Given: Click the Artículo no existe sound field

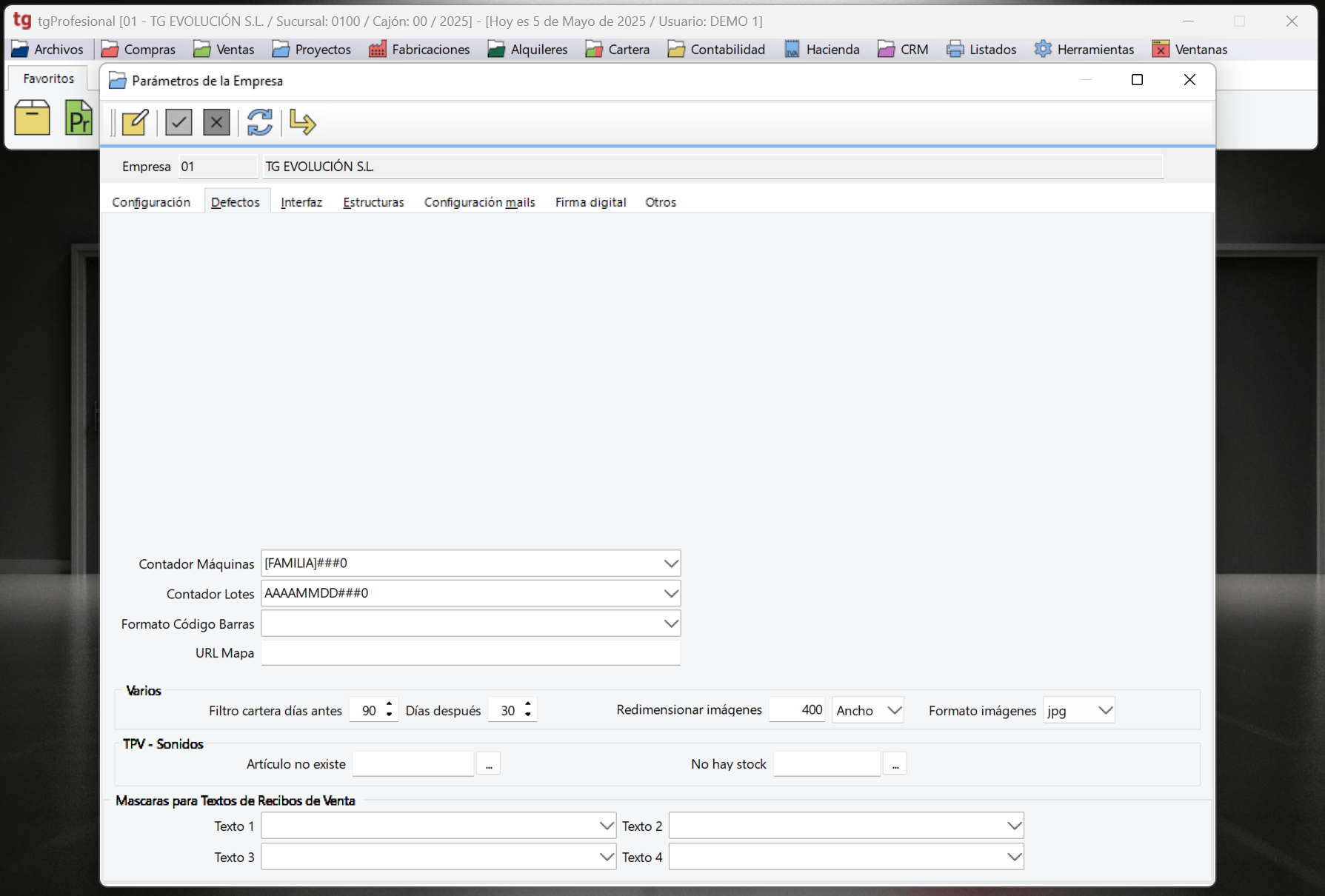Looking at the screenshot, I should pos(413,763).
